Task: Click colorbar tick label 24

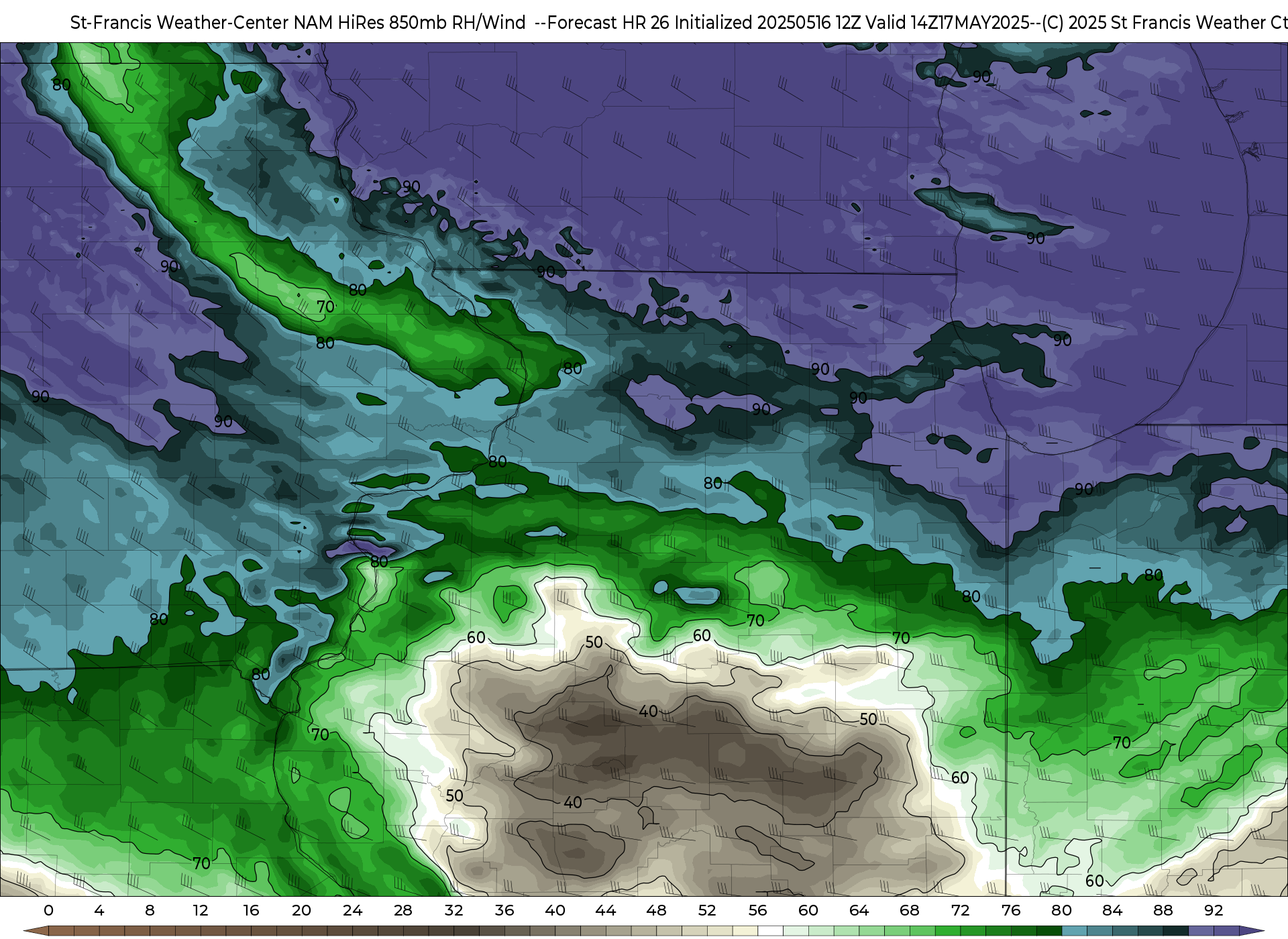Action: point(352,910)
